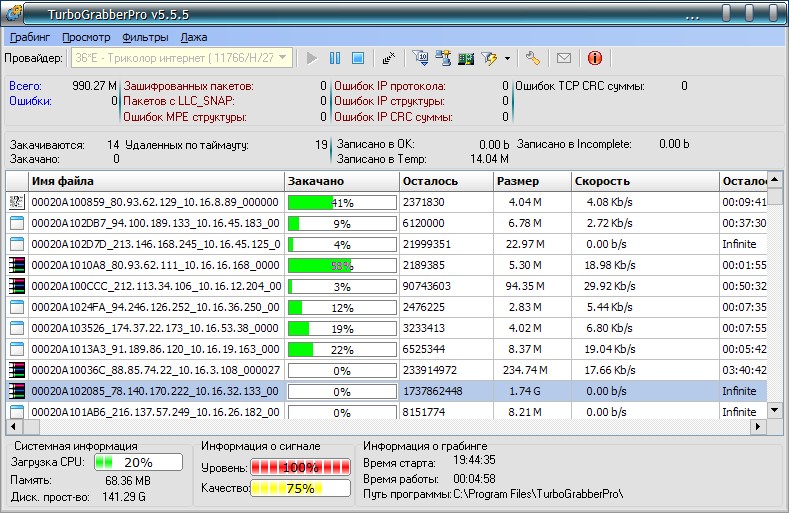Open the Лажа menu
789x513 pixels.
pyautogui.click(x=194, y=37)
